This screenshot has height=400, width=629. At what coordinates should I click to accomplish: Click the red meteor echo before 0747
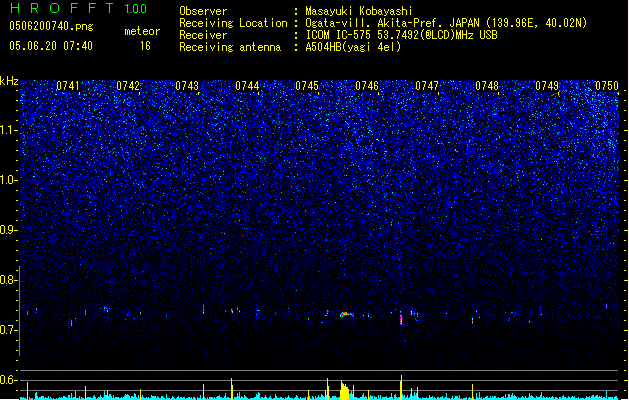401,319
